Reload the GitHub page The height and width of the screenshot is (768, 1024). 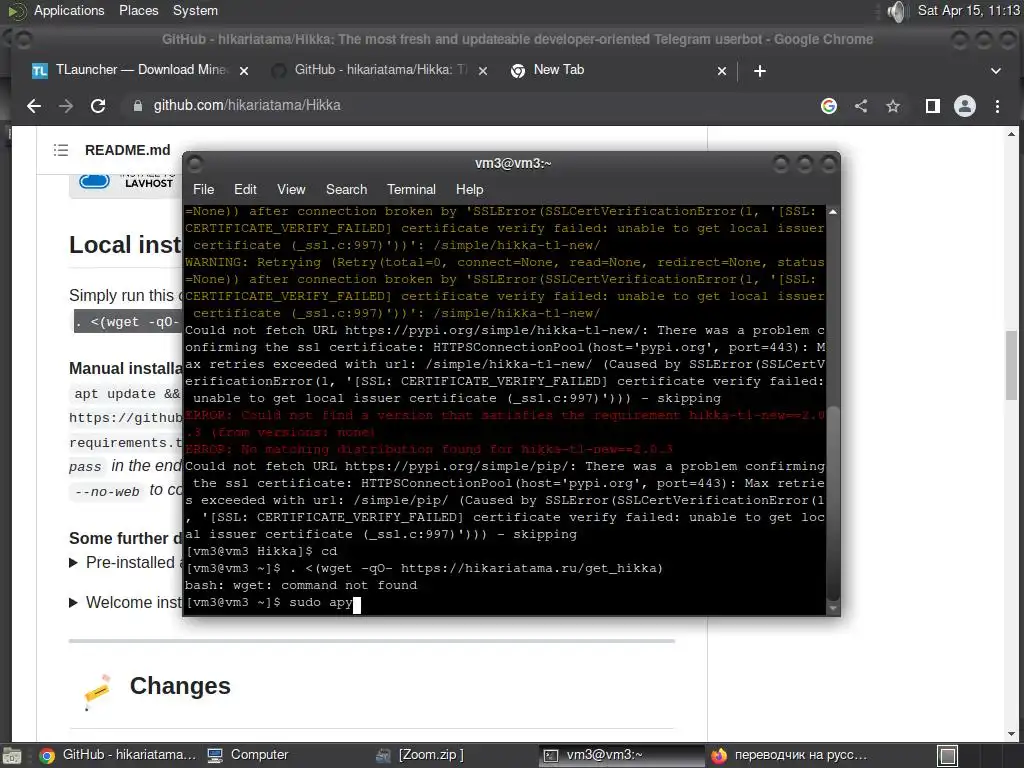pyautogui.click(x=98, y=106)
